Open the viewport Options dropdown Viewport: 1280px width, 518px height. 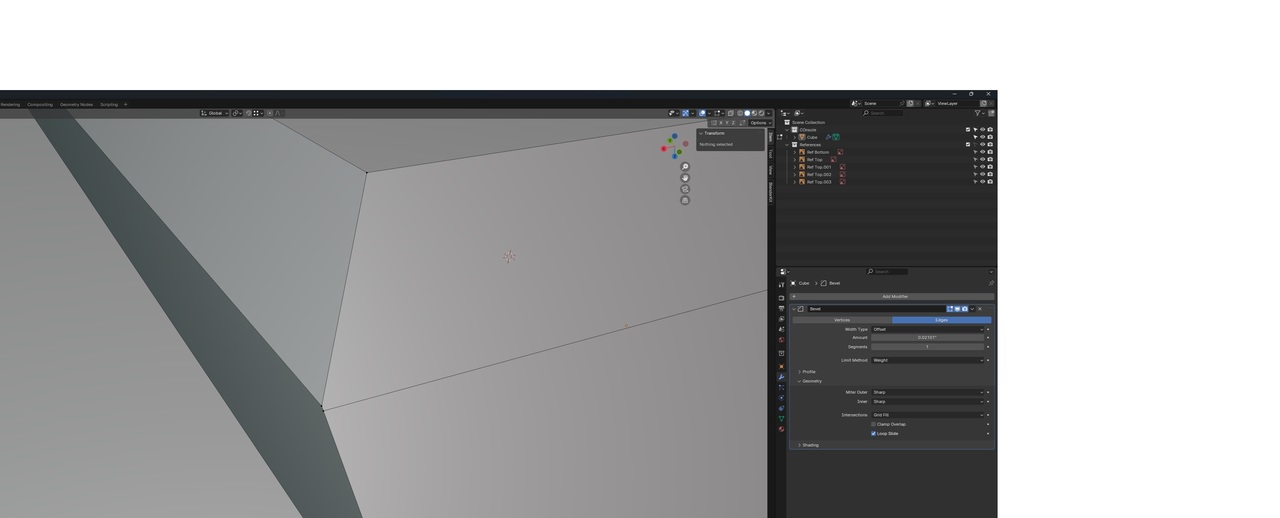tap(760, 123)
